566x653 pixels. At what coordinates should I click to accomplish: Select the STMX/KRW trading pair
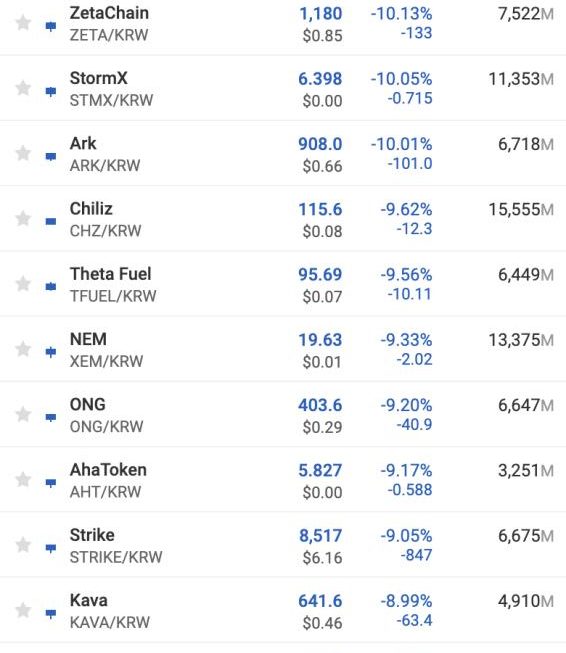tap(111, 100)
